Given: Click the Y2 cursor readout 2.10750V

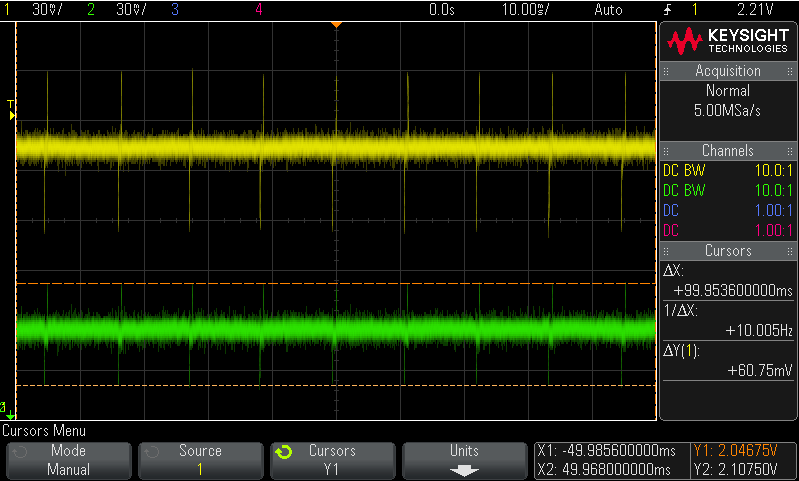Looking at the screenshot, I should (x=735, y=469).
